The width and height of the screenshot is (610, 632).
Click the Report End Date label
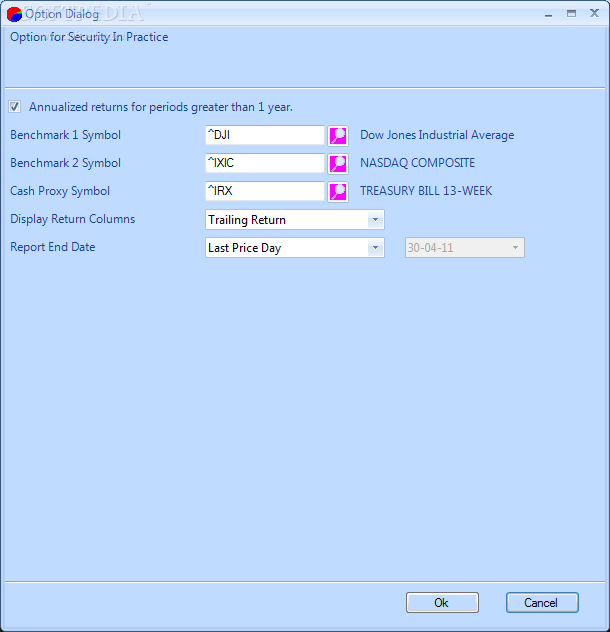[x=52, y=247]
